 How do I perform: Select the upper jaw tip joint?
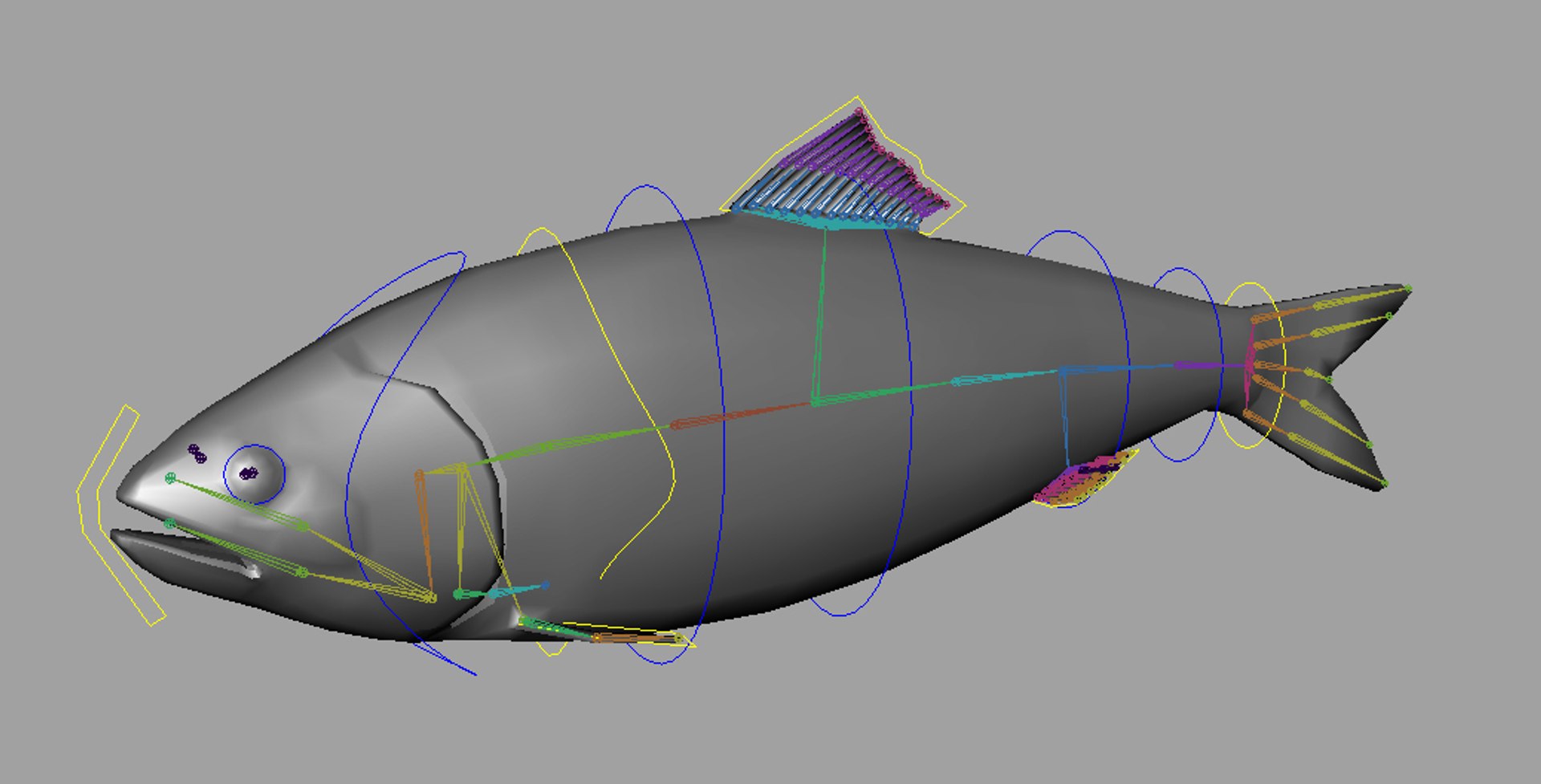click(170, 478)
